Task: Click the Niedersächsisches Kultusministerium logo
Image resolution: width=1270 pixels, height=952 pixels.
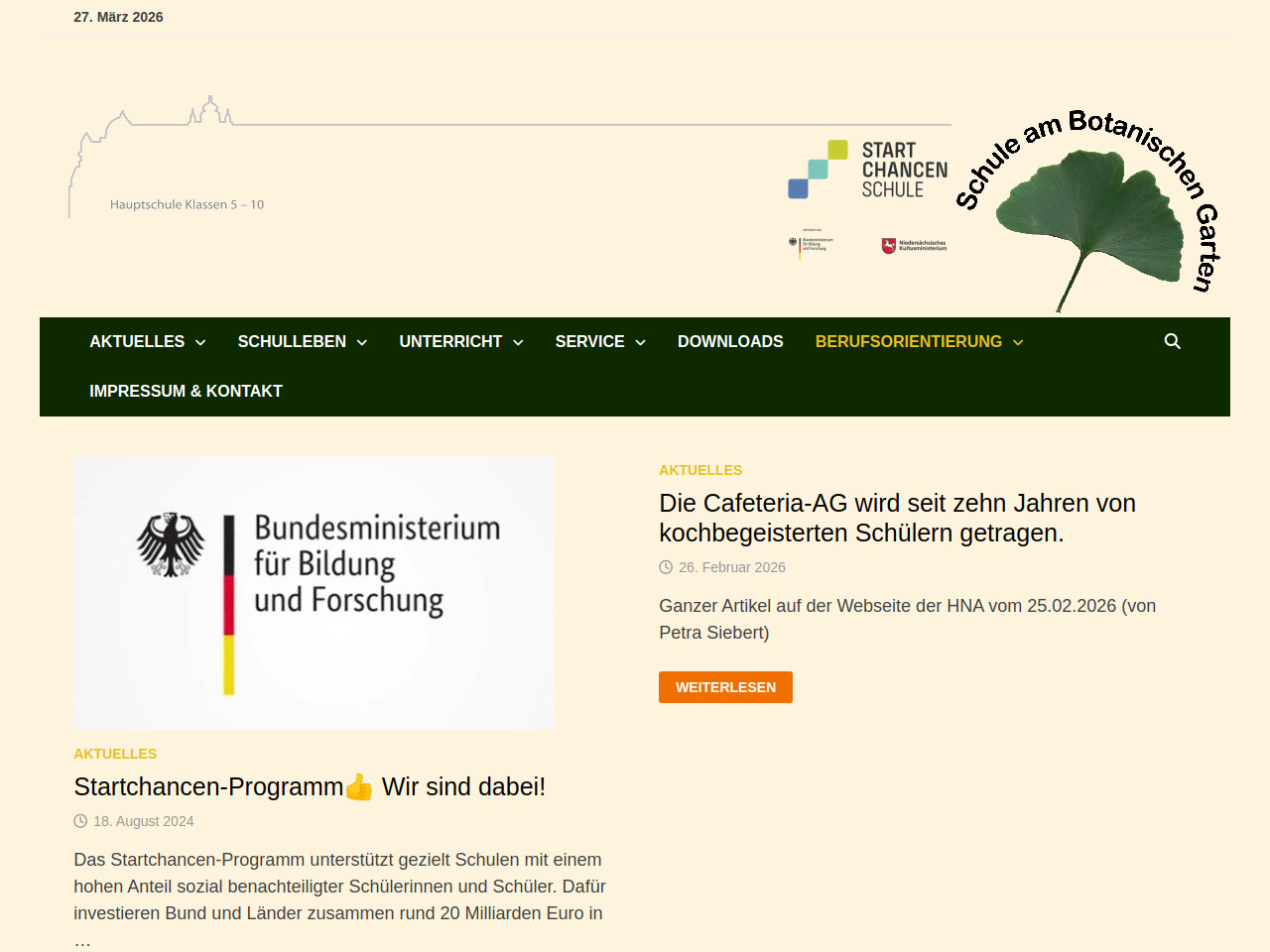Action: click(x=914, y=245)
